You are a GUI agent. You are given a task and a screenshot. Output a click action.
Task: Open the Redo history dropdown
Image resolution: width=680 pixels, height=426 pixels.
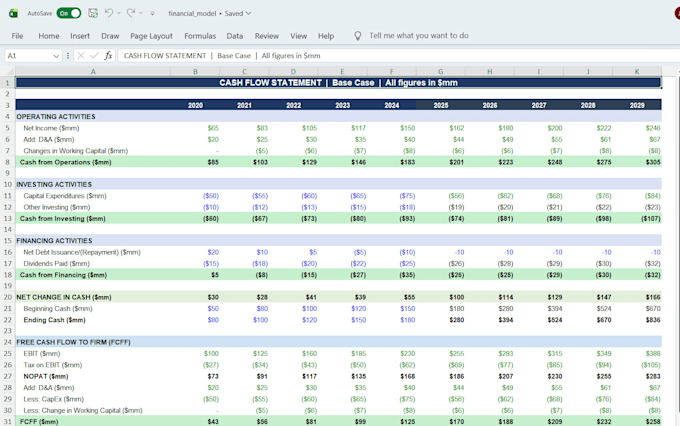[141, 13]
